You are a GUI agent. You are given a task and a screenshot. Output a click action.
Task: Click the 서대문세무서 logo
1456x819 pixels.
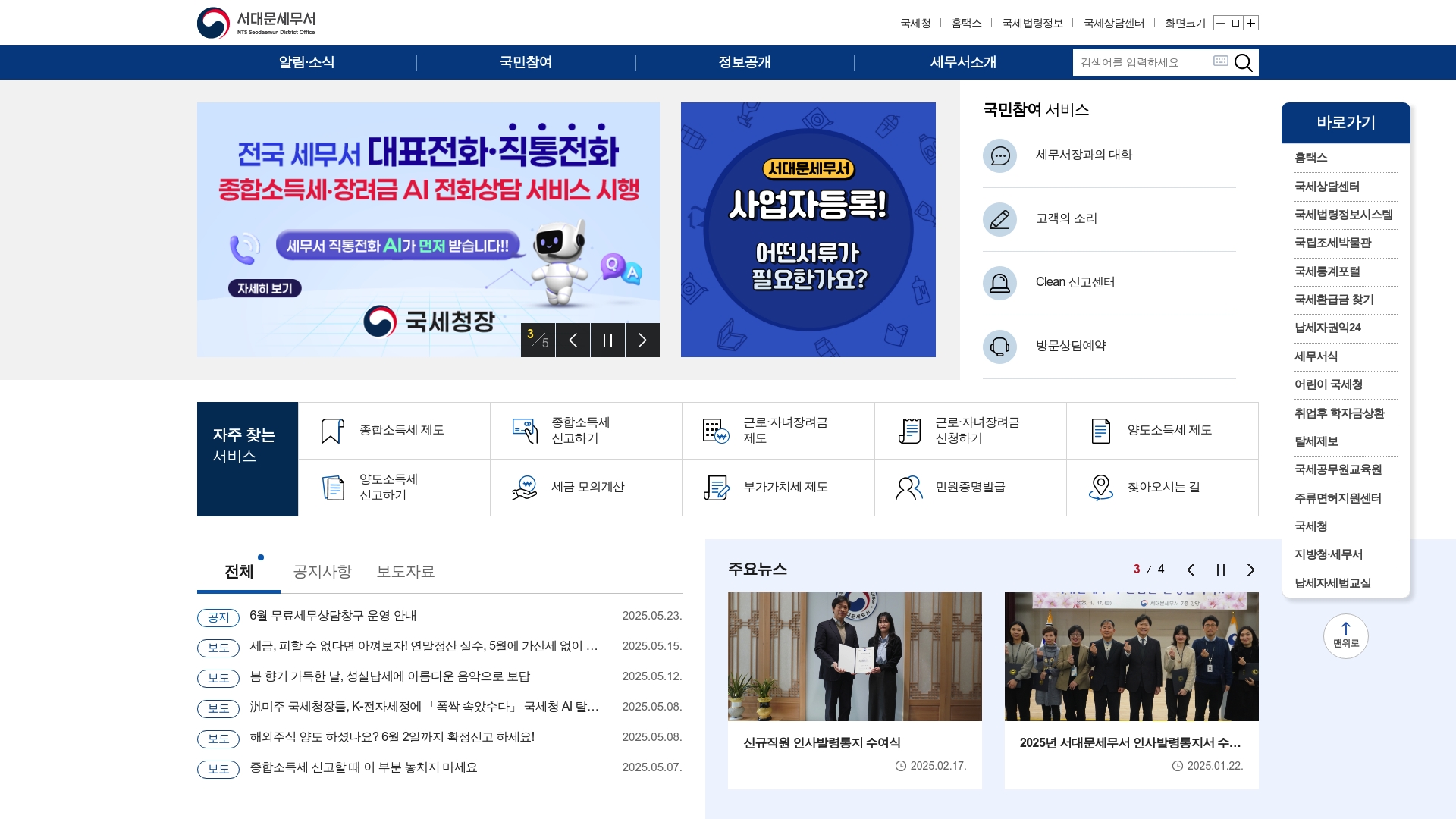[256, 23]
